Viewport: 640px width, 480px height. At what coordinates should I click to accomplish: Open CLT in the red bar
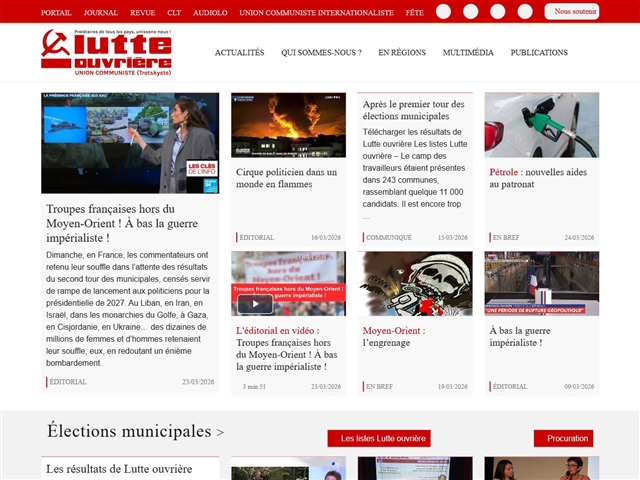[174, 13]
